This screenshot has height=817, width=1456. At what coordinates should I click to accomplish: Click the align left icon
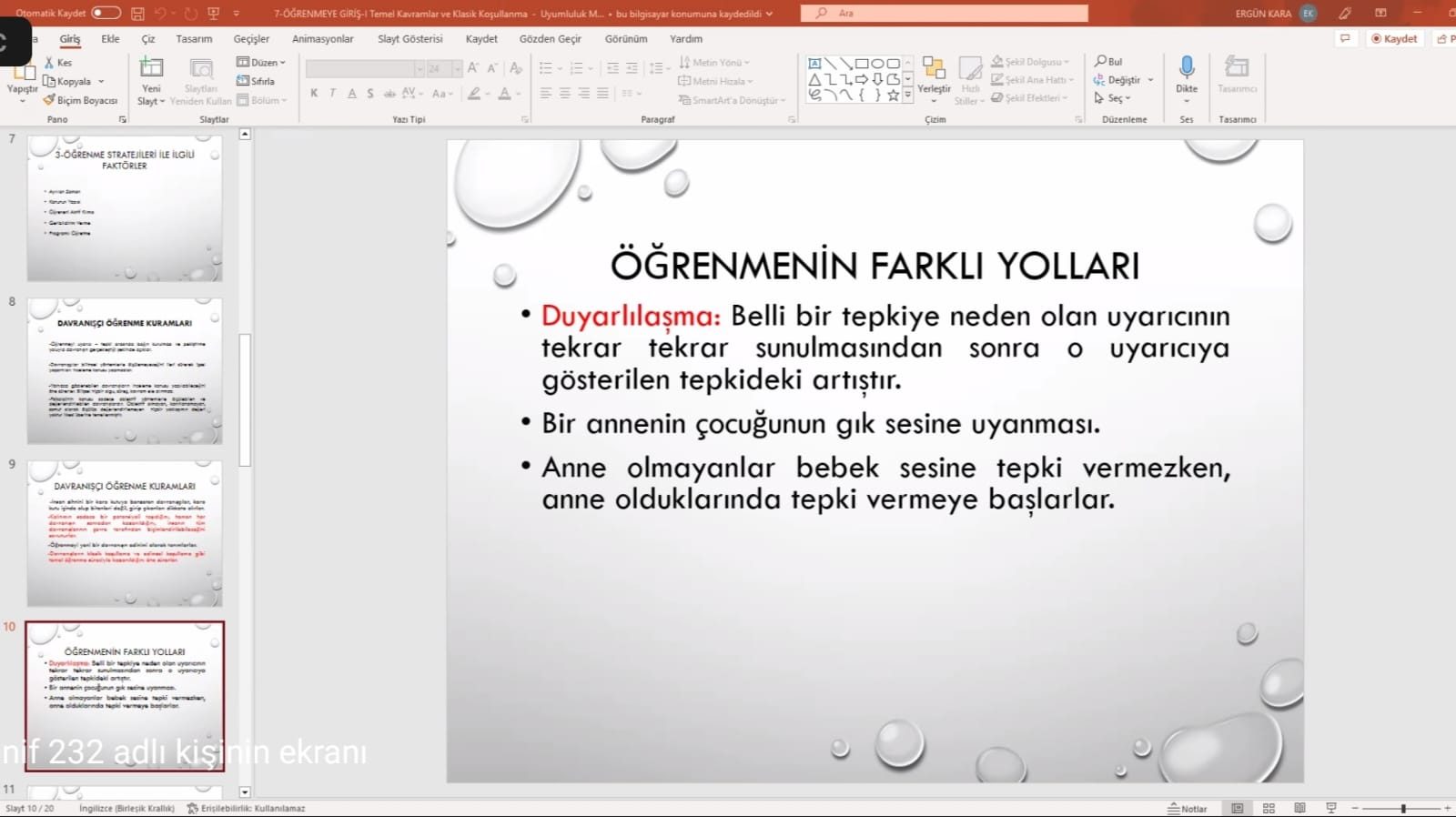coord(546,93)
